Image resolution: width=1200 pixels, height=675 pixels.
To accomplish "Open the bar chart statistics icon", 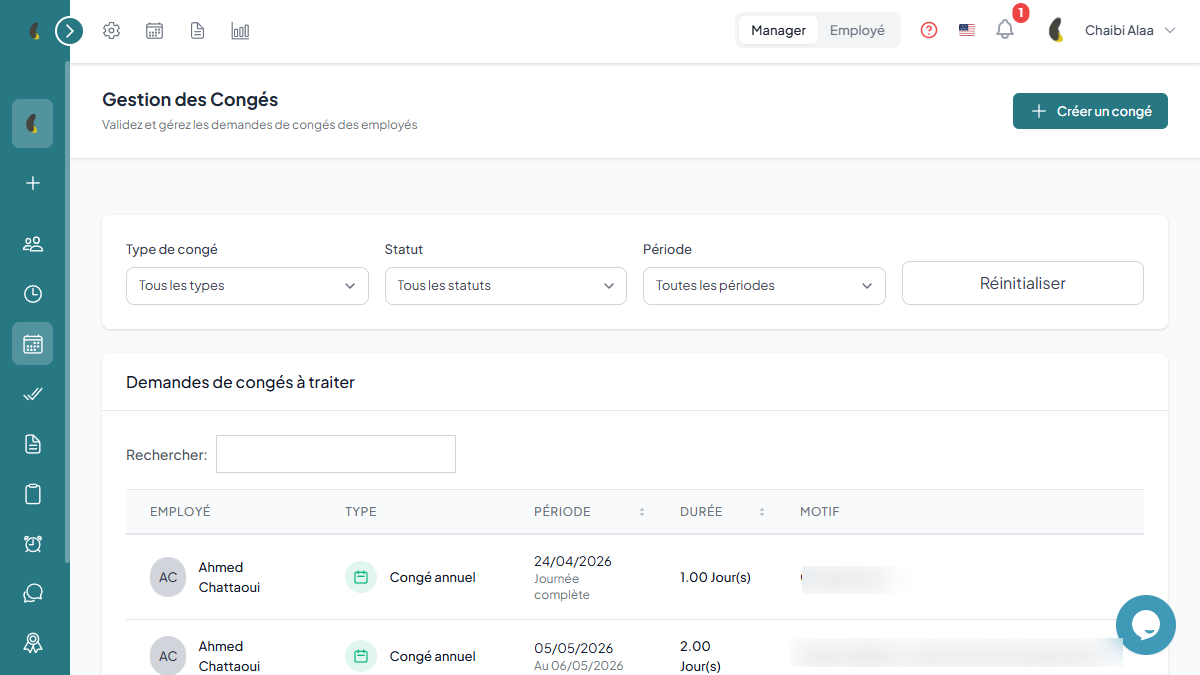I will 241,31.
